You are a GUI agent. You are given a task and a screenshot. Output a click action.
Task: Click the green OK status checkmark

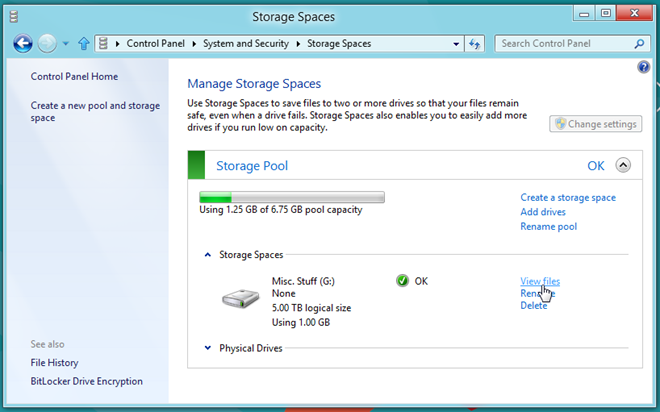coord(402,281)
